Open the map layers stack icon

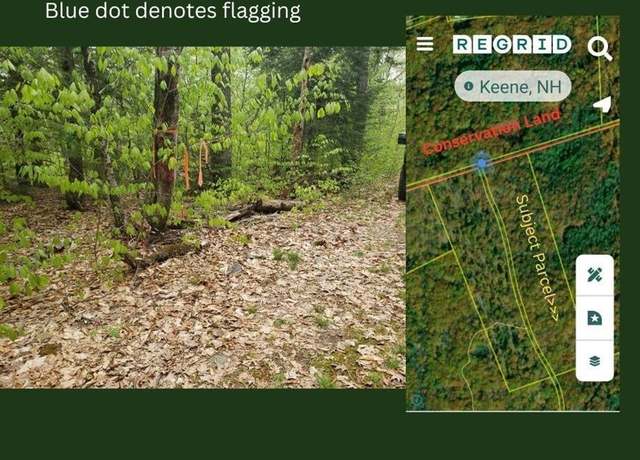click(x=595, y=361)
